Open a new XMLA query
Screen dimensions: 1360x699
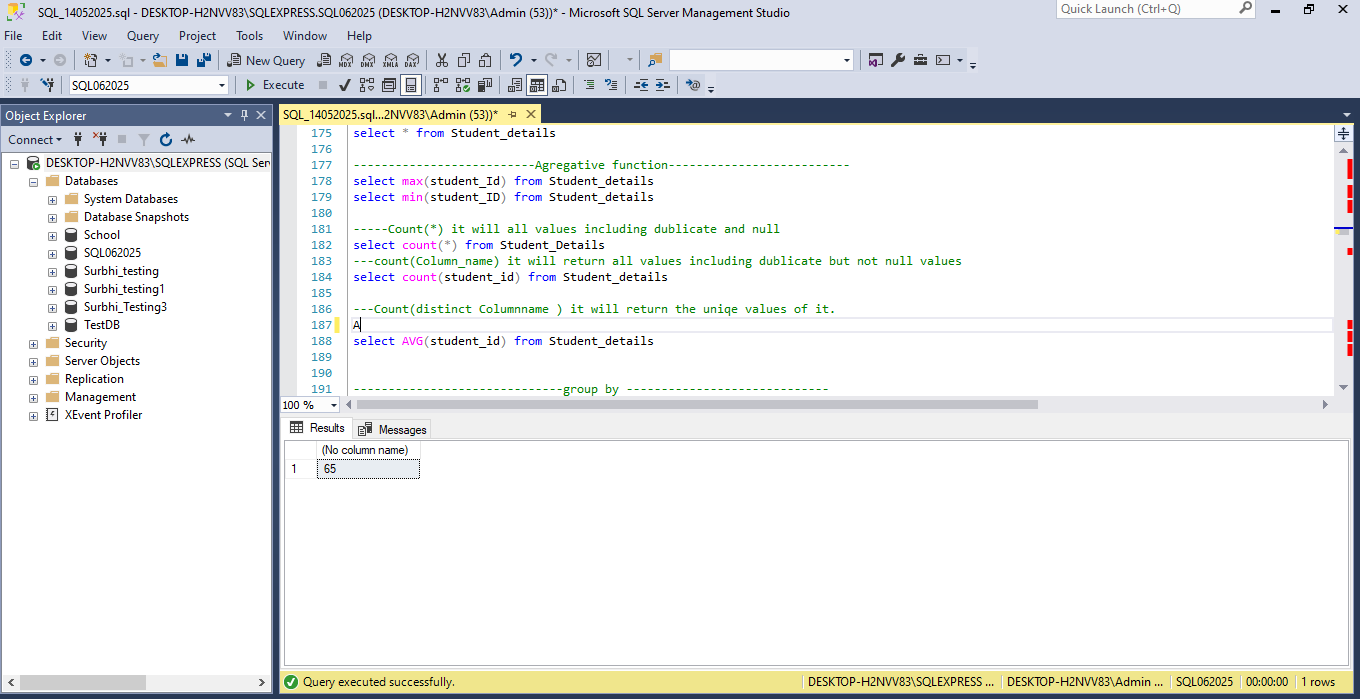[390, 60]
